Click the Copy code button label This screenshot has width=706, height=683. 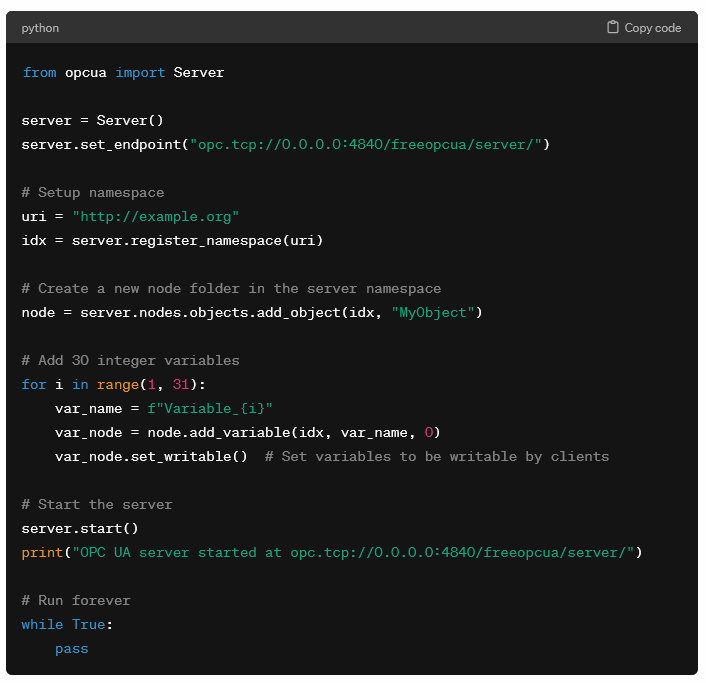pyautogui.click(x=652, y=28)
